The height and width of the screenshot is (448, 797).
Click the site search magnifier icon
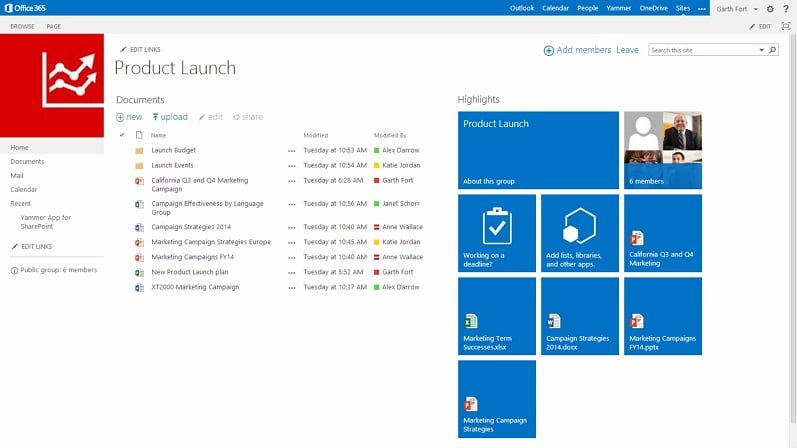[x=773, y=50]
